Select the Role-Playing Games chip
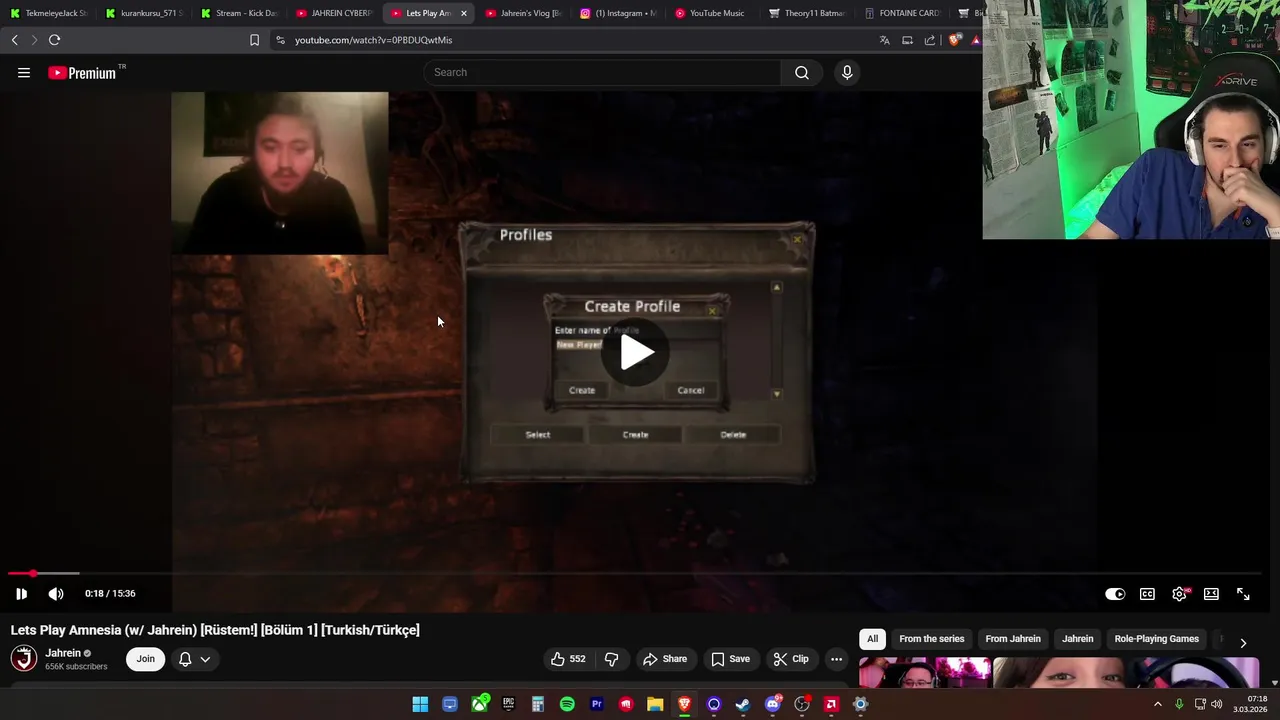Viewport: 1280px width, 720px height. (x=1156, y=639)
